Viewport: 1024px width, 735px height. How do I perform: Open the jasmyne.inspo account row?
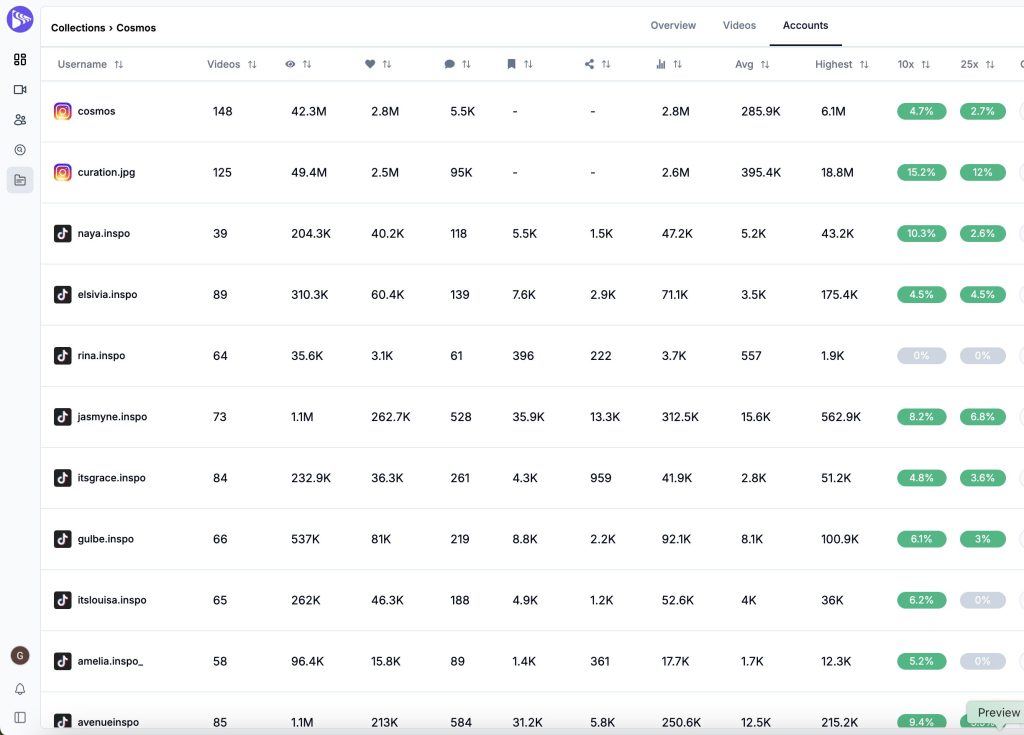coord(112,417)
